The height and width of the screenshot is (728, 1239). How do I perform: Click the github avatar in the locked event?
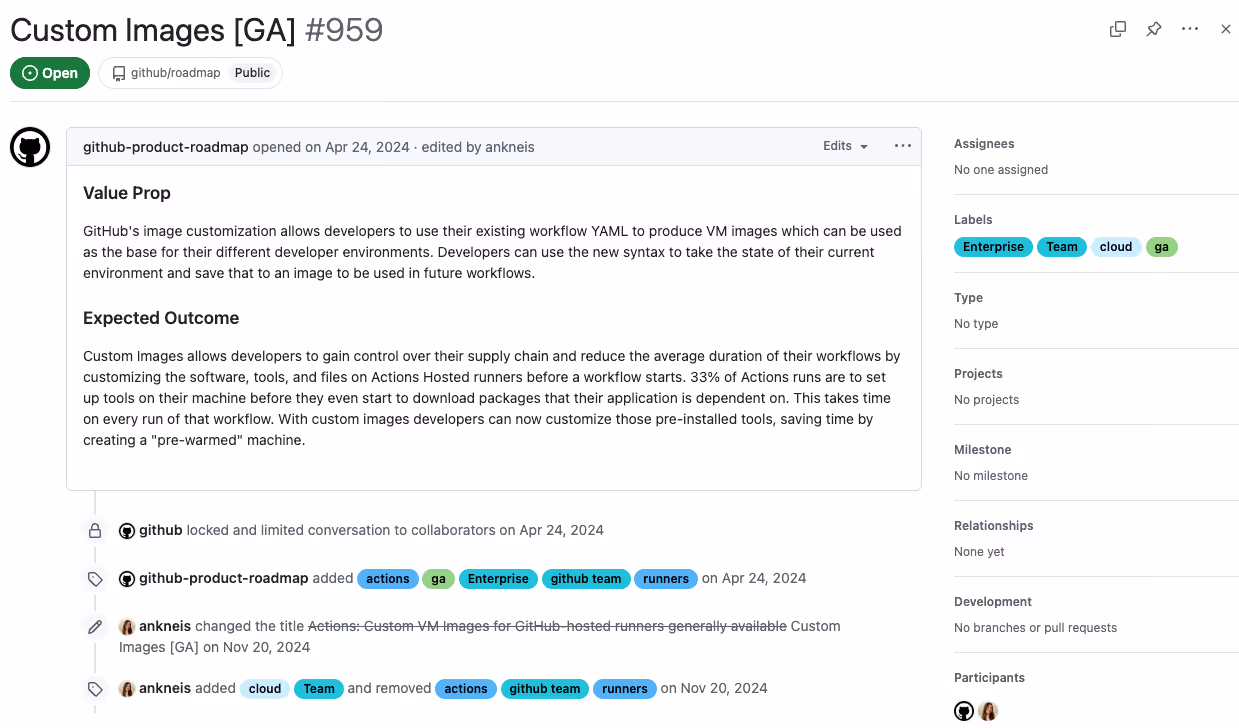pos(127,530)
